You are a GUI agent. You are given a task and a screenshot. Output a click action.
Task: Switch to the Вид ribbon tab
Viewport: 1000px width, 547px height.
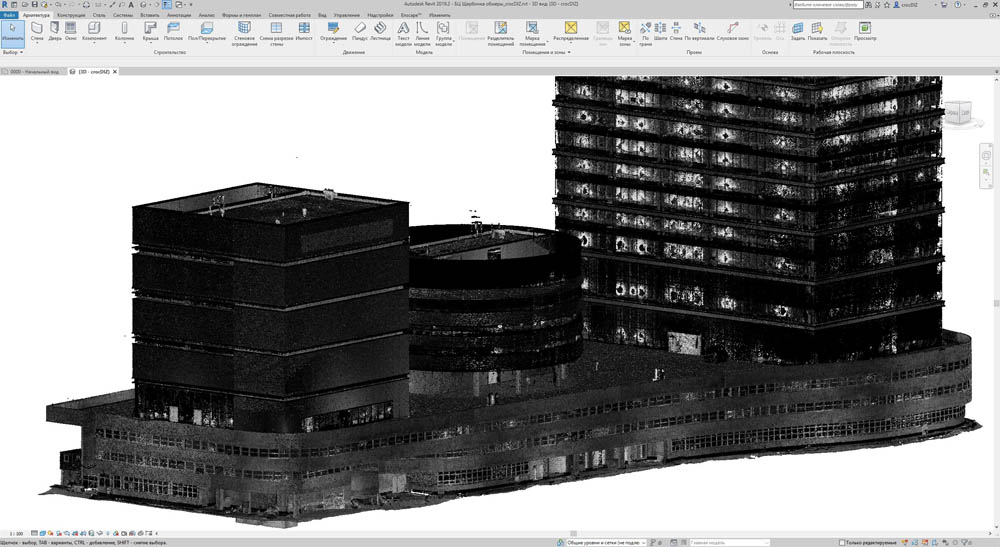coord(322,15)
